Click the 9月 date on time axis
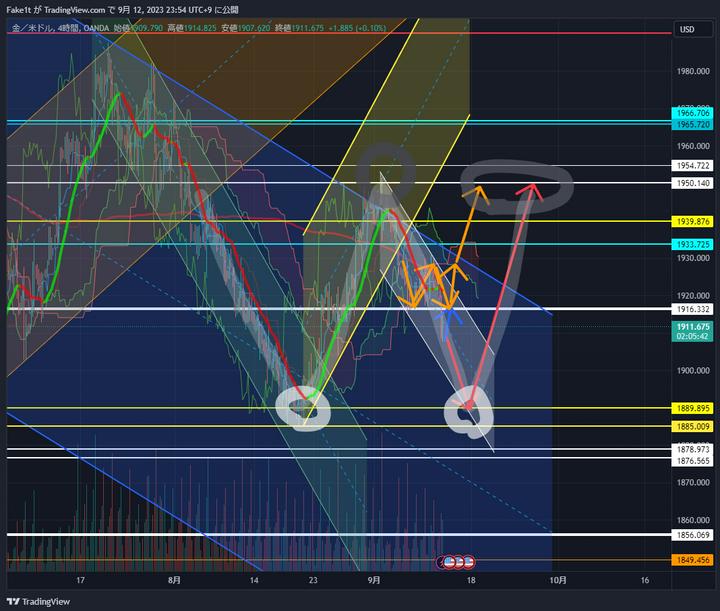The height and width of the screenshot is (611, 720). tap(373, 580)
